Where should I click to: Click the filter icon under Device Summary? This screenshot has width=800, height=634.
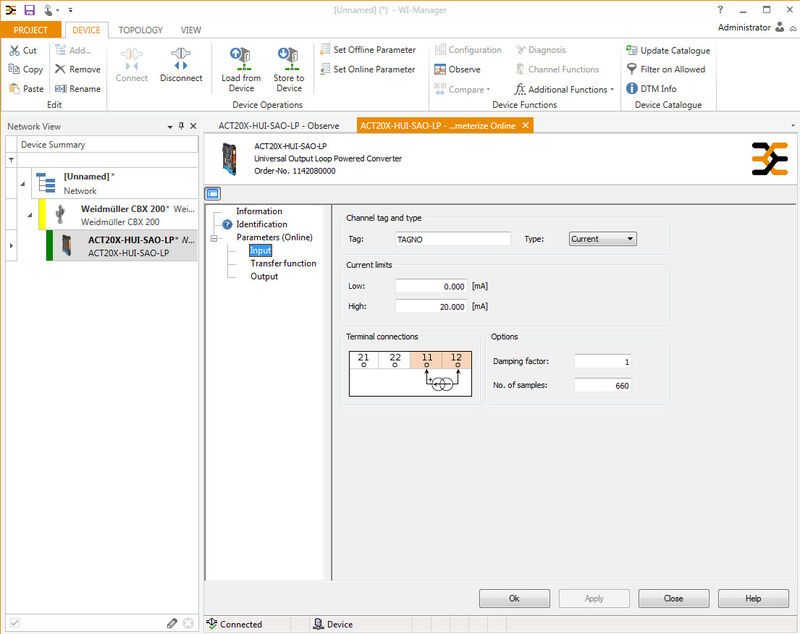point(11,160)
